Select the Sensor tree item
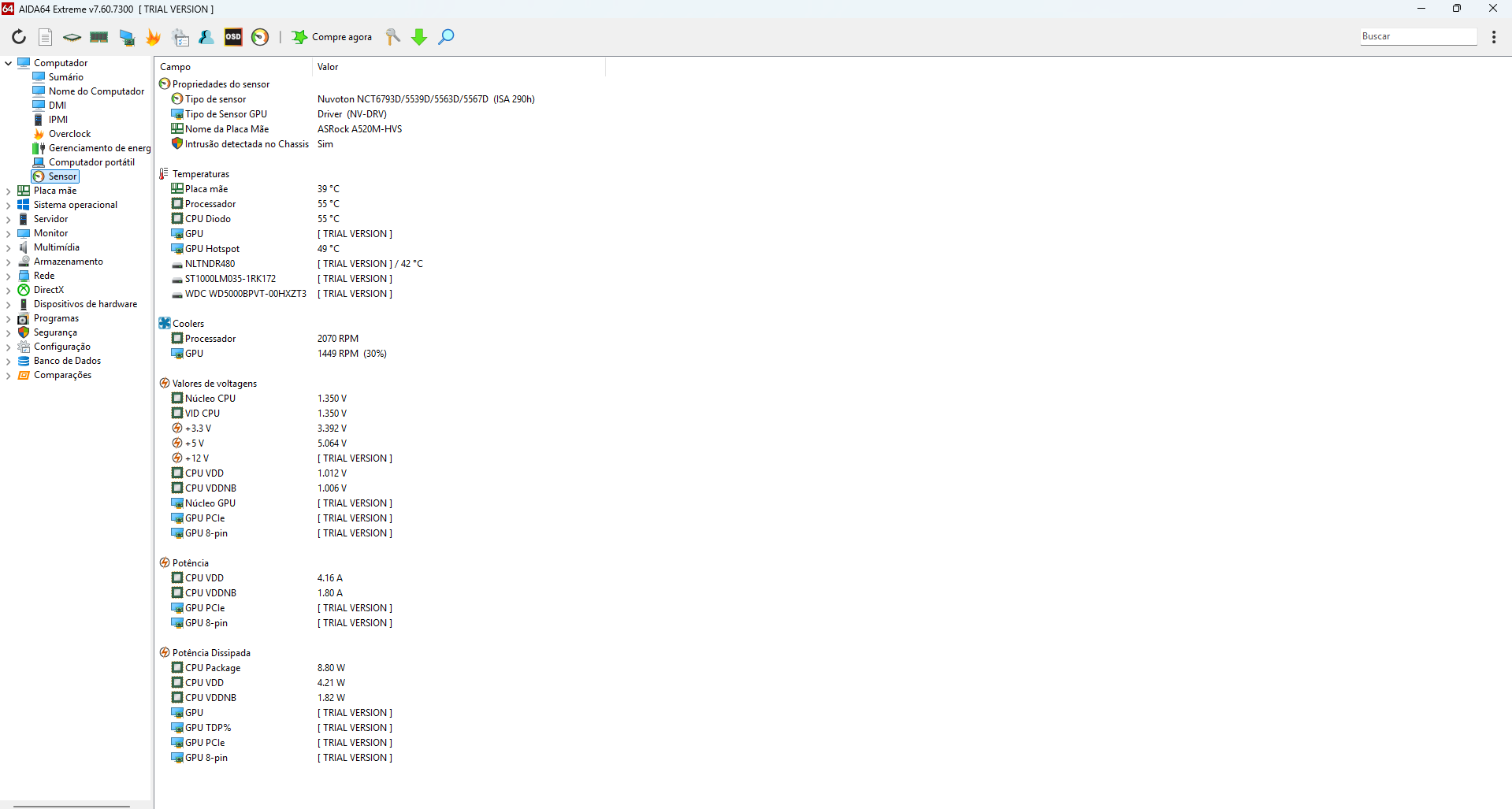The width and height of the screenshot is (1512, 809). [x=55, y=176]
